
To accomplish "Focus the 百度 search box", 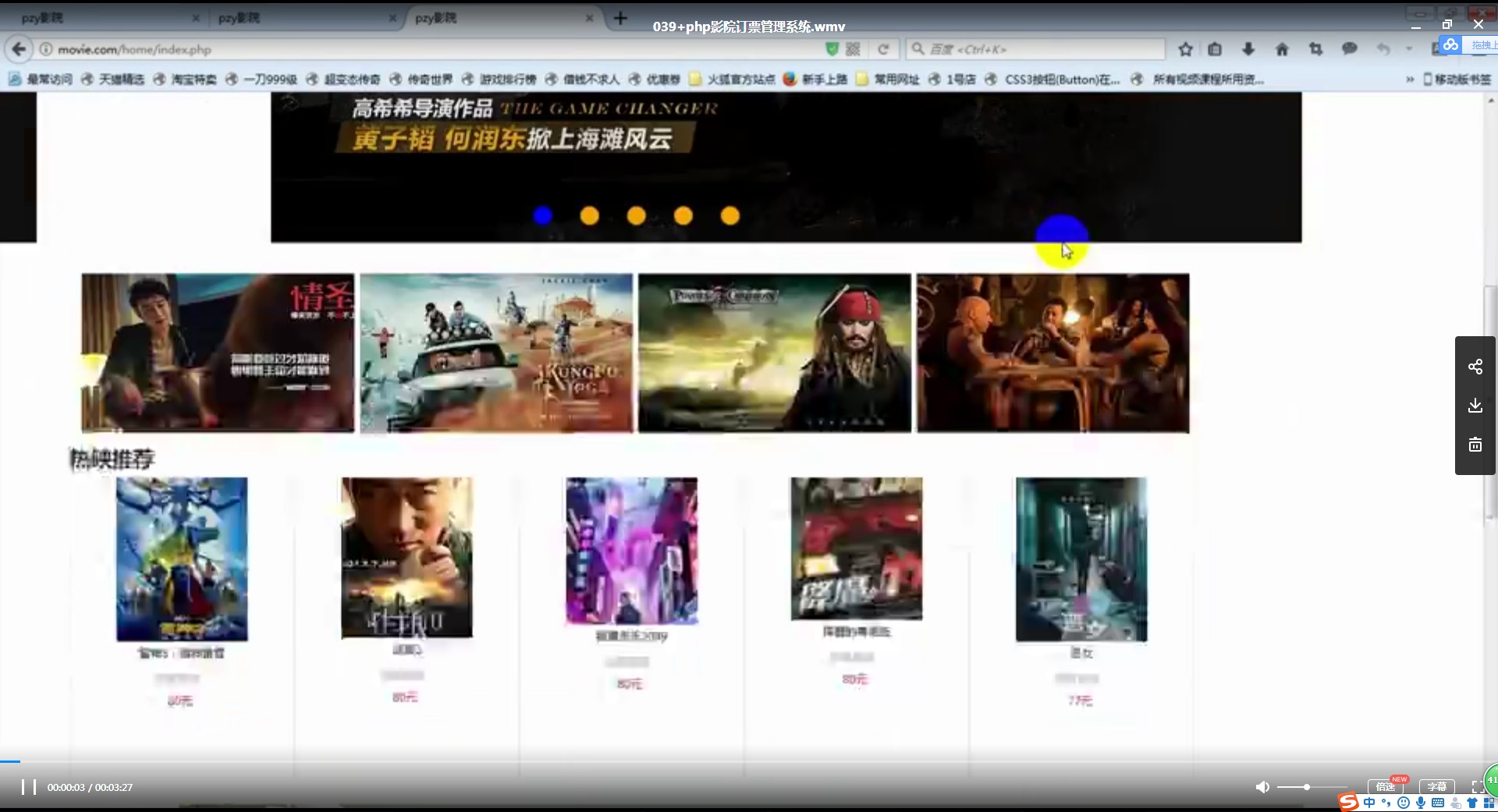I will tap(1036, 49).
